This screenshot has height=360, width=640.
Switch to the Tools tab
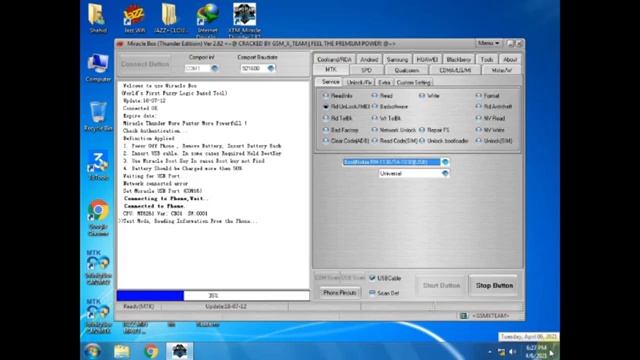487,60
